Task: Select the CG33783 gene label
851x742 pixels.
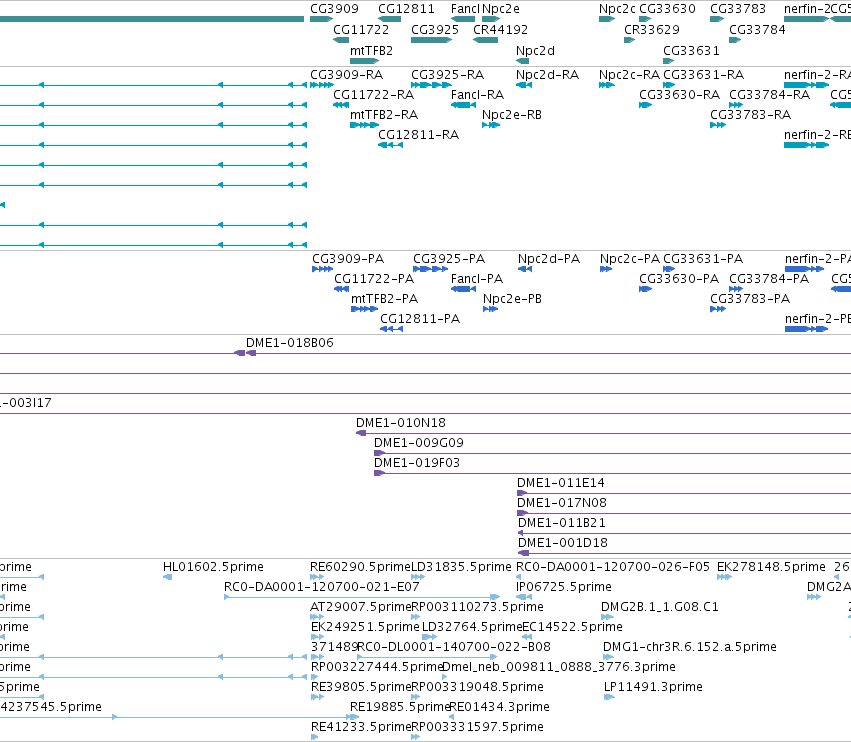Action: pyautogui.click(x=738, y=9)
